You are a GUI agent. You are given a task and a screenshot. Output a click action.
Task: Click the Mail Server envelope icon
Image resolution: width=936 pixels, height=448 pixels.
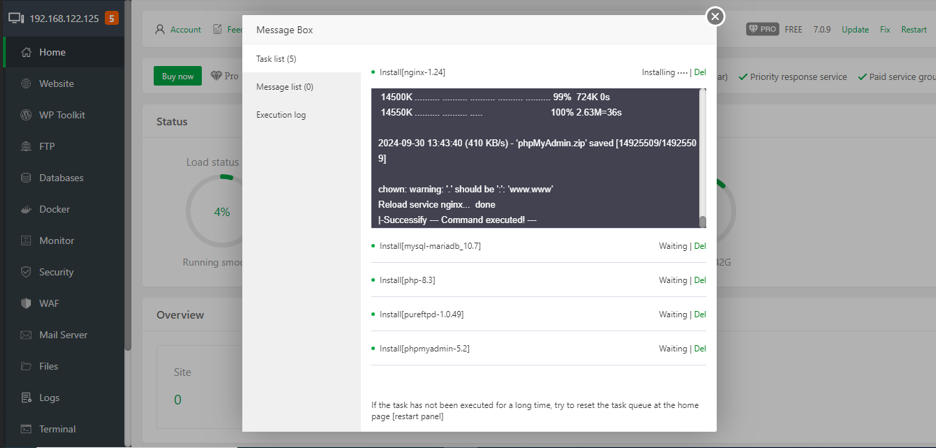[26, 335]
